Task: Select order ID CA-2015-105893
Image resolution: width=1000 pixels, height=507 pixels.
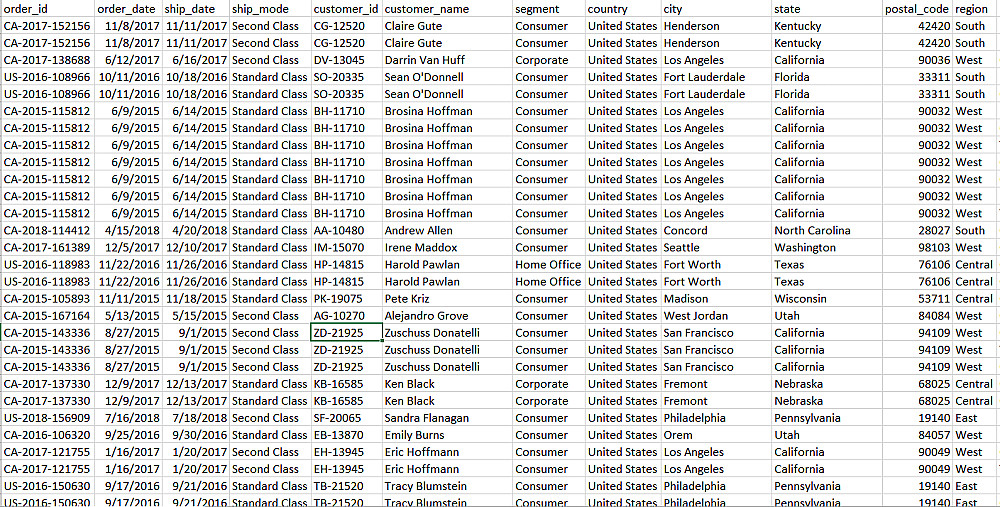Action: 48,298
